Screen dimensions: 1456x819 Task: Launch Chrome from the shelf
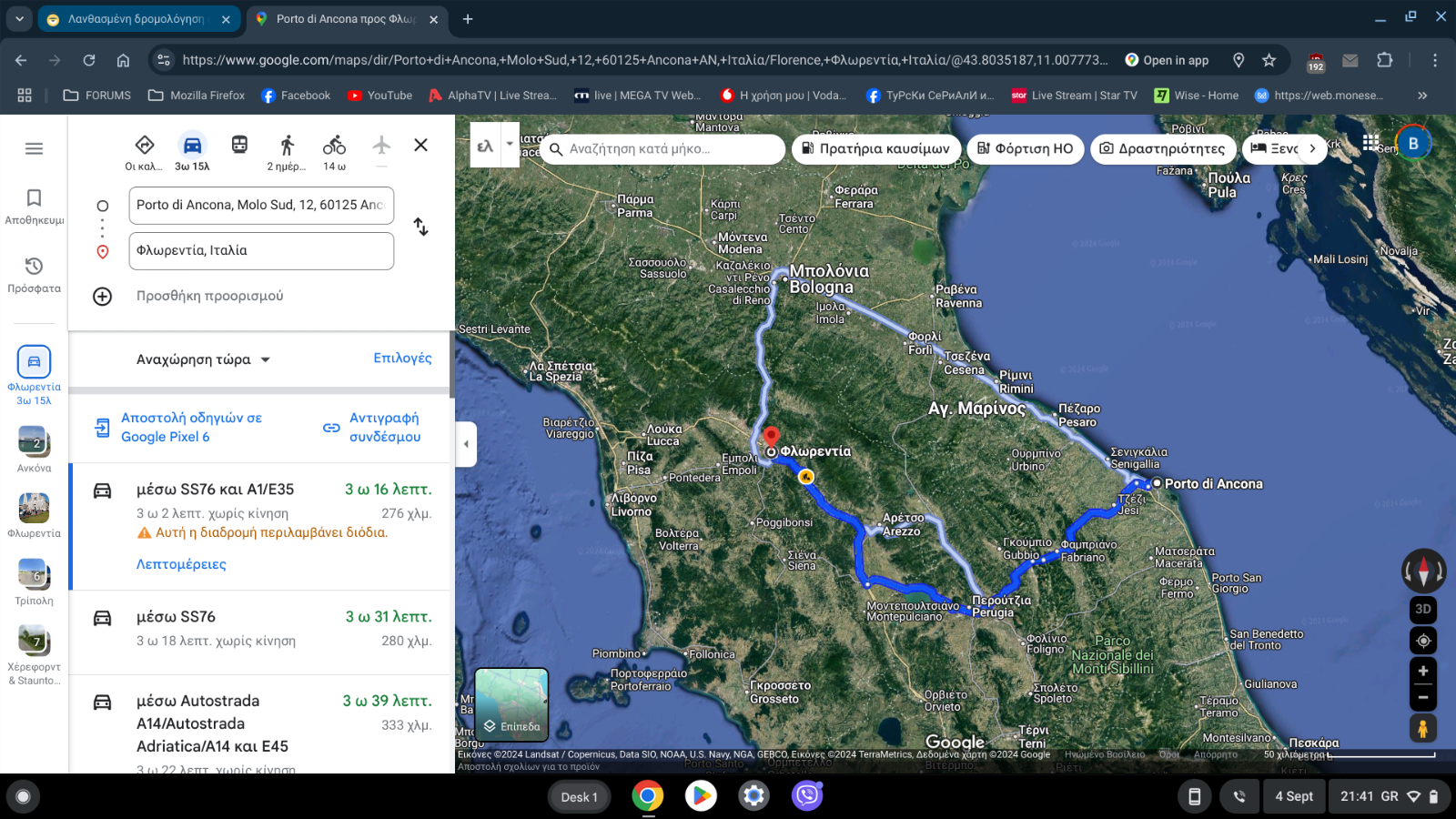648,796
